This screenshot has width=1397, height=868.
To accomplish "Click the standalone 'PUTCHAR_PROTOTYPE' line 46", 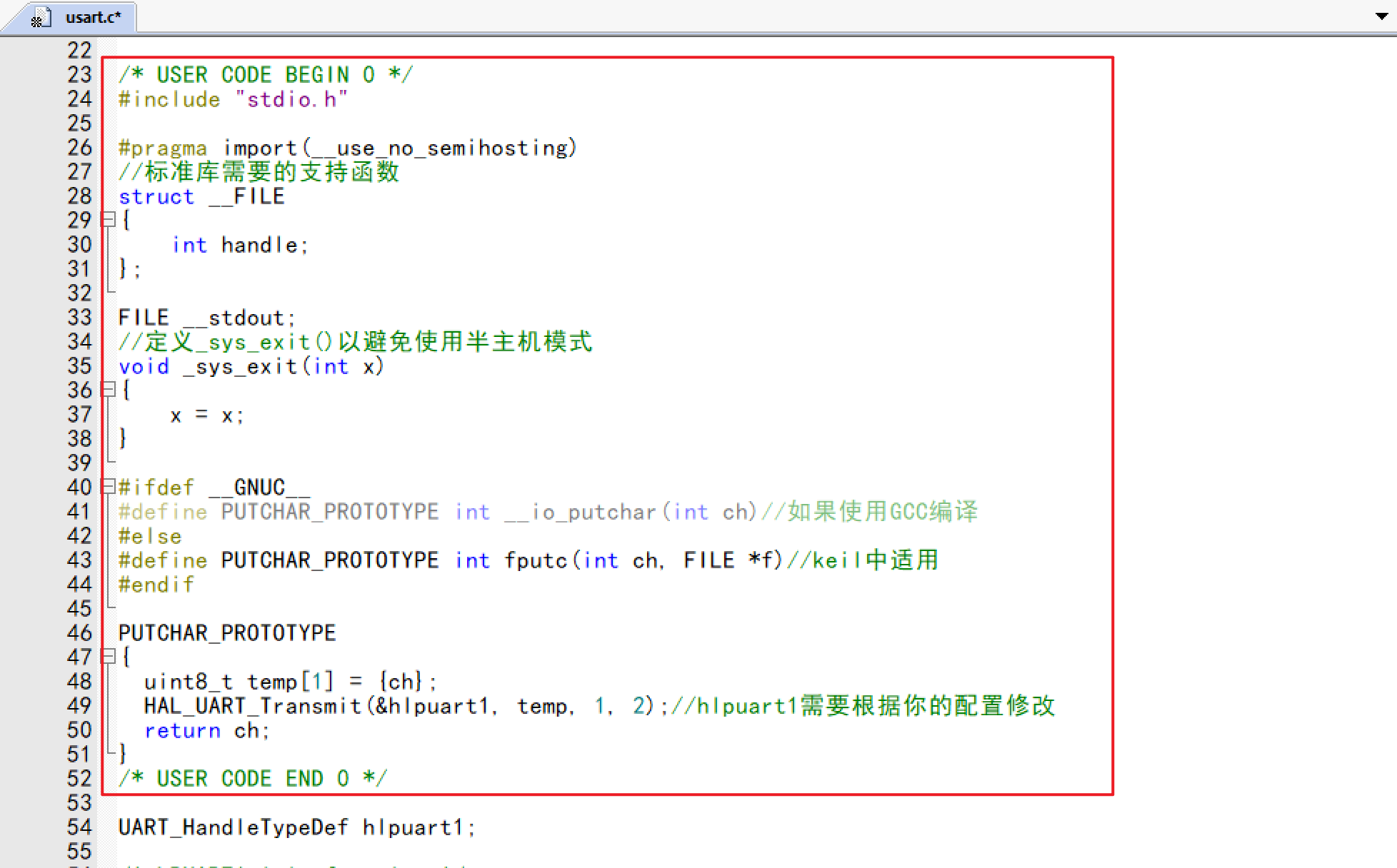I will coord(227,633).
